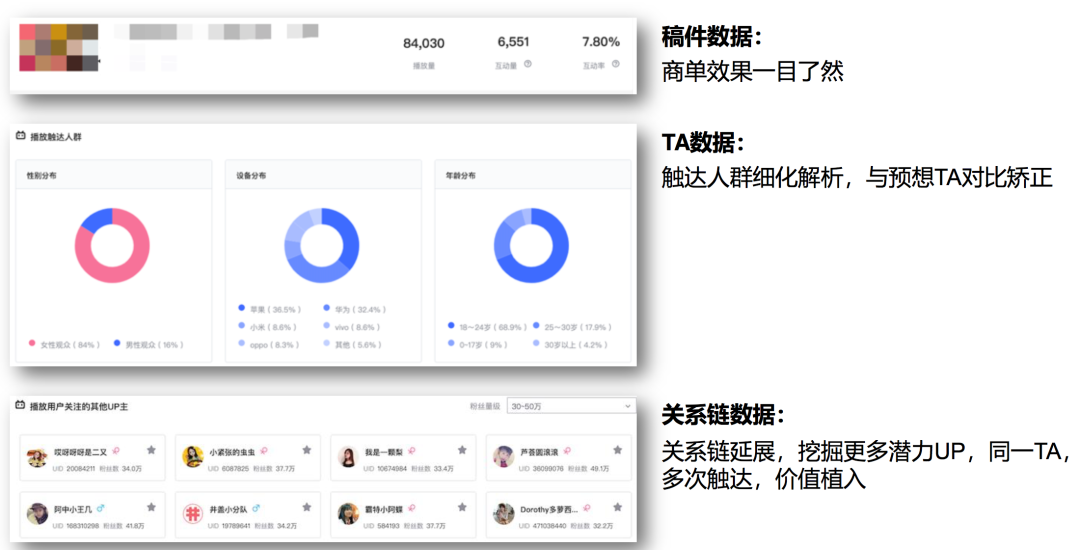Click the TV icon beside 播放触达人群
This screenshot has height=550, width=1080.
pyautogui.click(x=21, y=136)
